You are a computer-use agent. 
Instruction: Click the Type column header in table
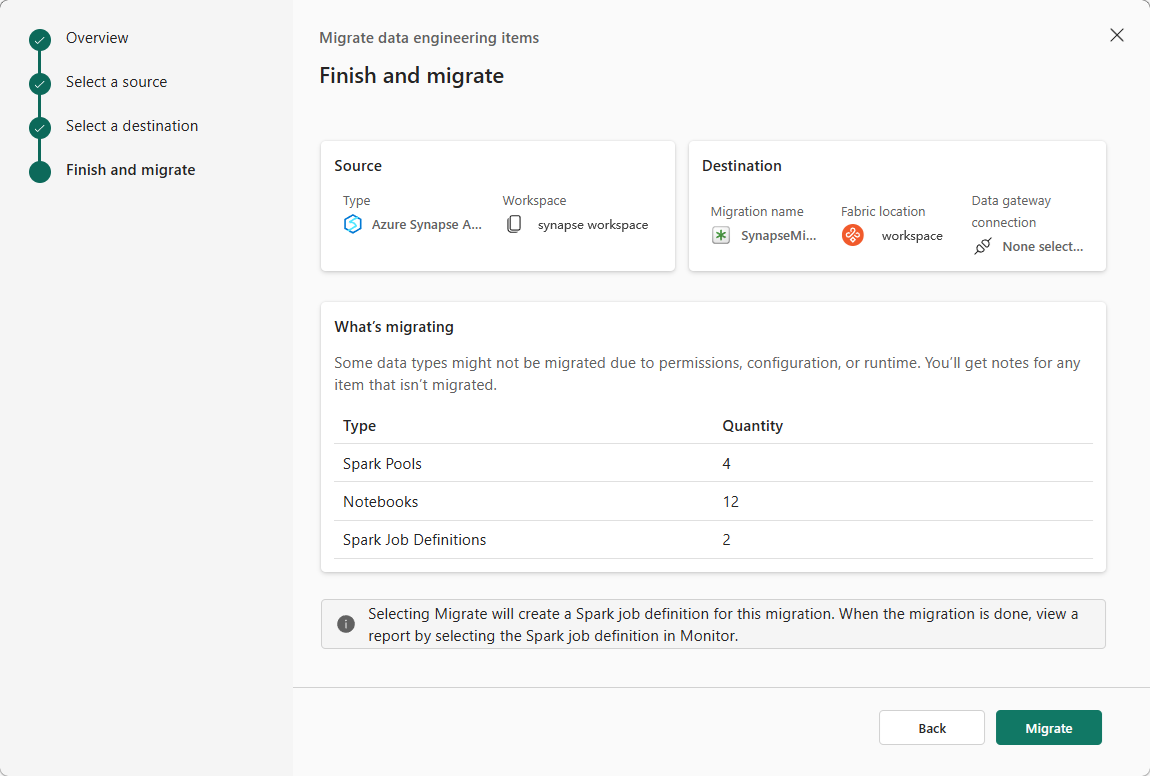point(359,425)
